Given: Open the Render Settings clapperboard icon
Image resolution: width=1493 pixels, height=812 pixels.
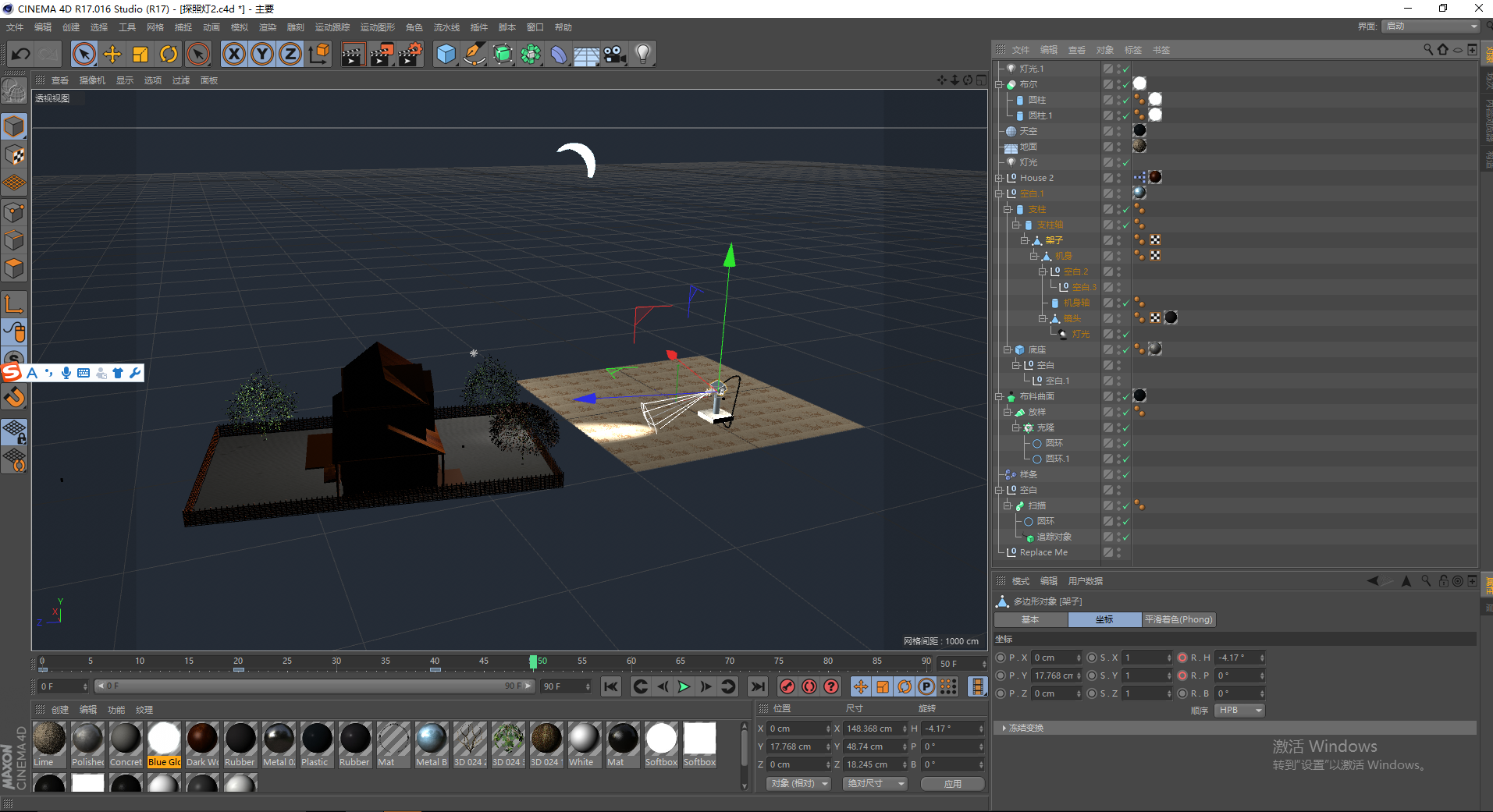Looking at the screenshot, I should pos(410,54).
